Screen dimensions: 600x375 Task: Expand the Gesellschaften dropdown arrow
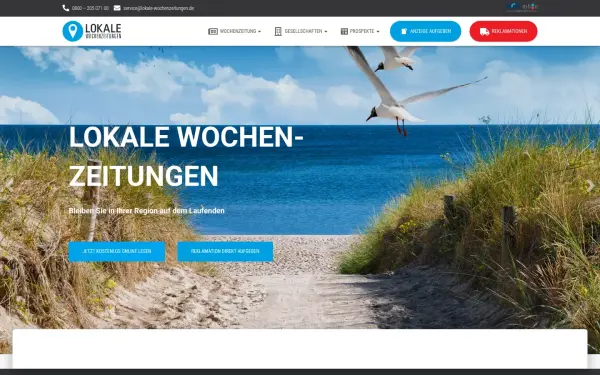tap(326, 32)
